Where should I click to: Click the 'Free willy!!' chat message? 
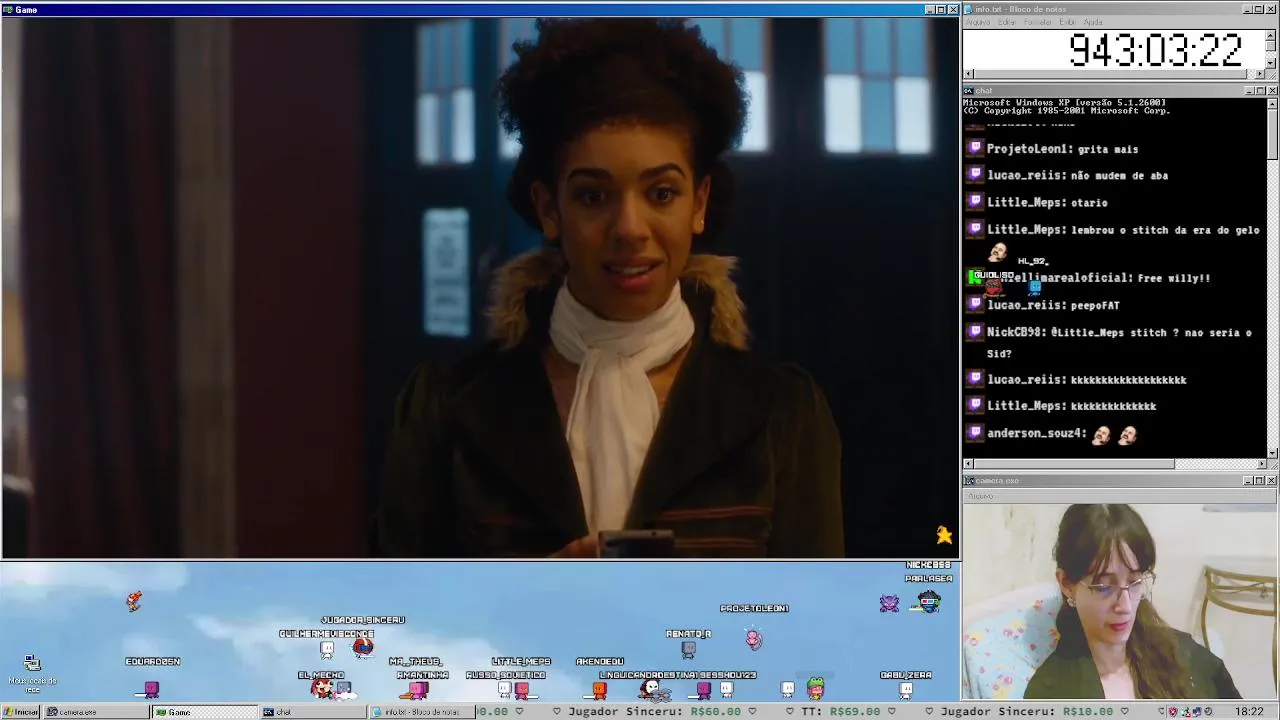click(x=1173, y=278)
